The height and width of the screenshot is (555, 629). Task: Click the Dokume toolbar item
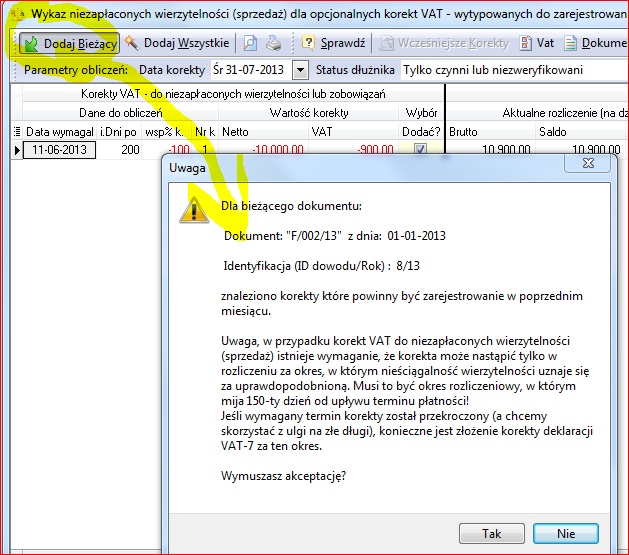[x=595, y=43]
